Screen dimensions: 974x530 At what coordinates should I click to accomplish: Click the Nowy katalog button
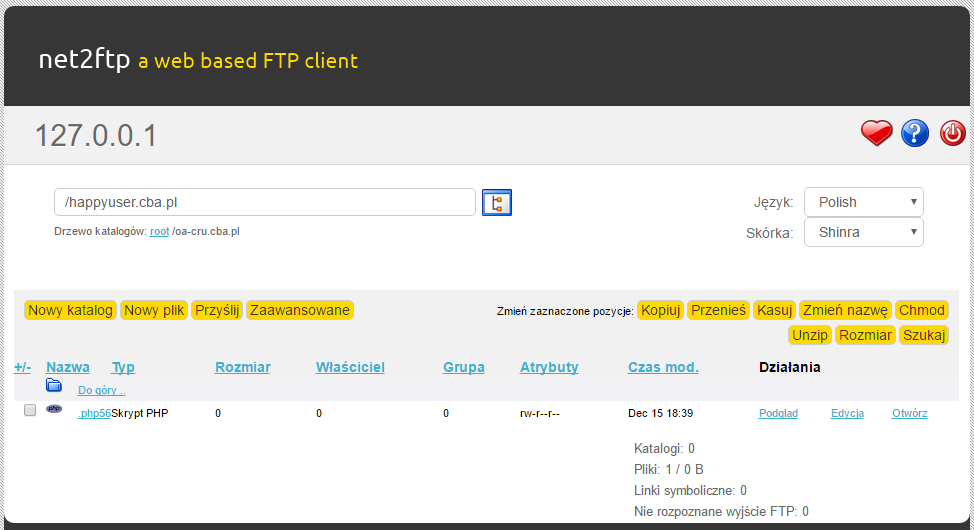click(70, 310)
